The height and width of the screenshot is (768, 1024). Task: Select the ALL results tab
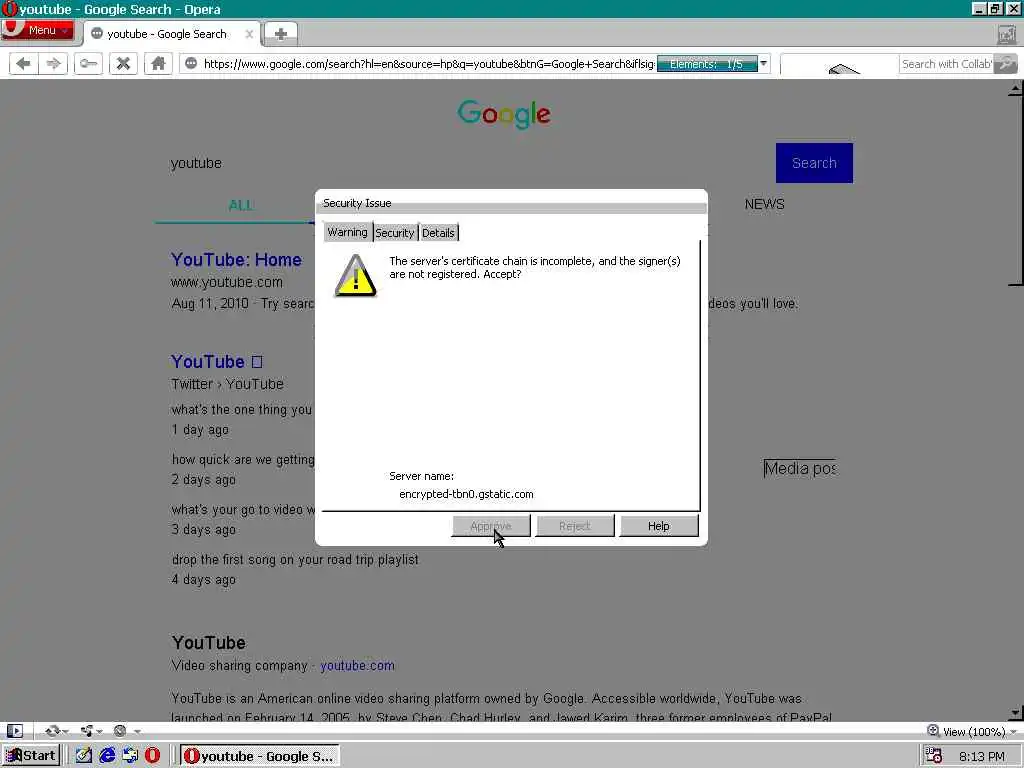[240, 205]
